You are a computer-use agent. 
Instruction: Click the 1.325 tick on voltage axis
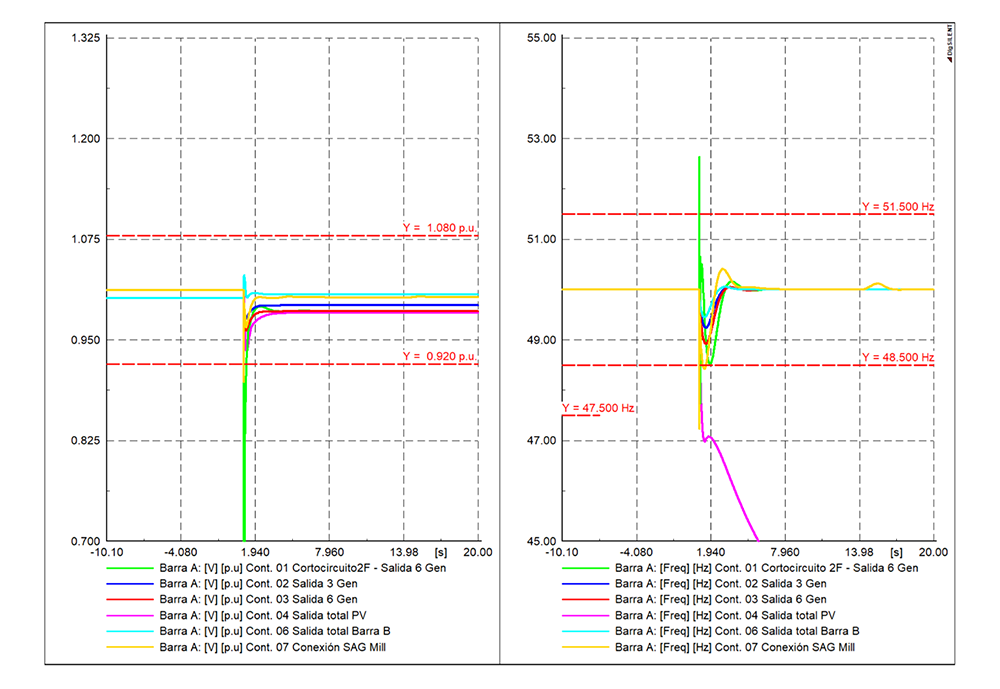(85, 38)
